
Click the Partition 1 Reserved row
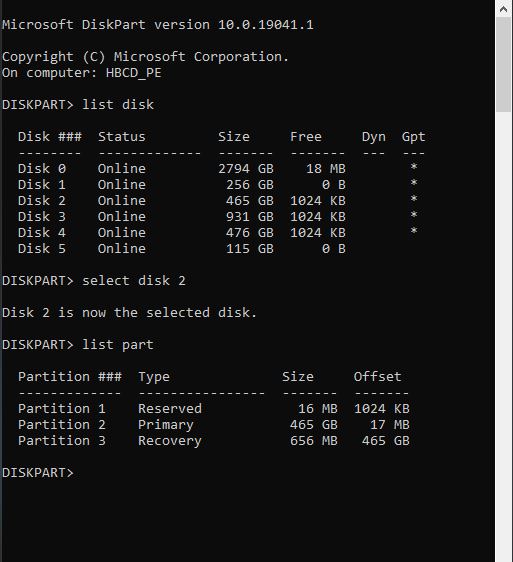pyautogui.click(x=214, y=409)
